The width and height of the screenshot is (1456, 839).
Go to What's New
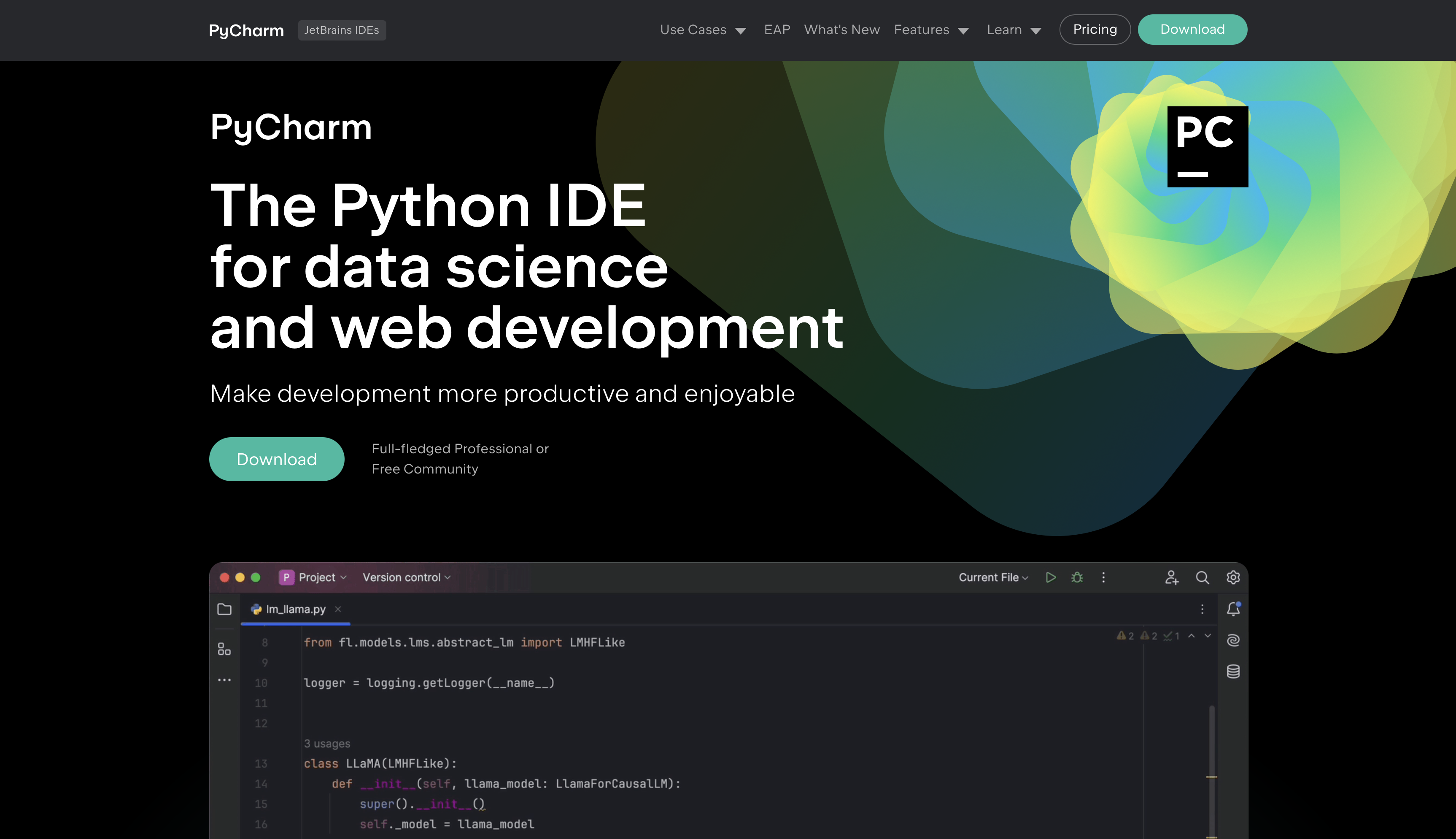point(842,30)
